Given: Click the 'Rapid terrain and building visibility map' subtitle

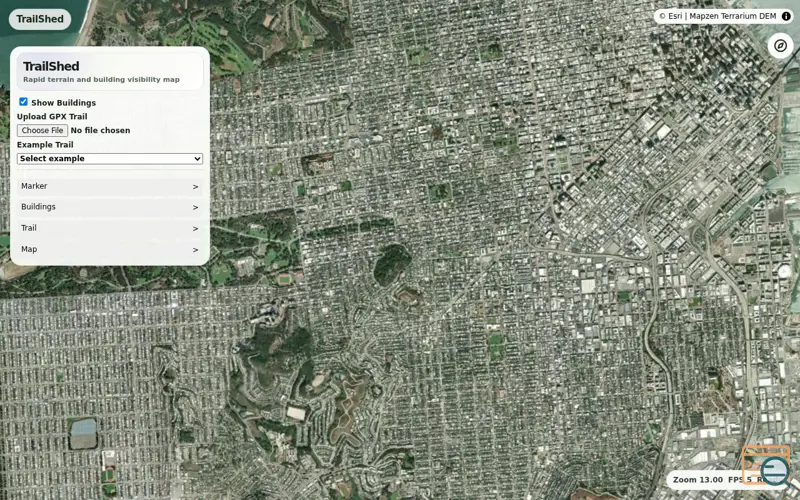Looking at the screenshot, I should tap(102, 80).
